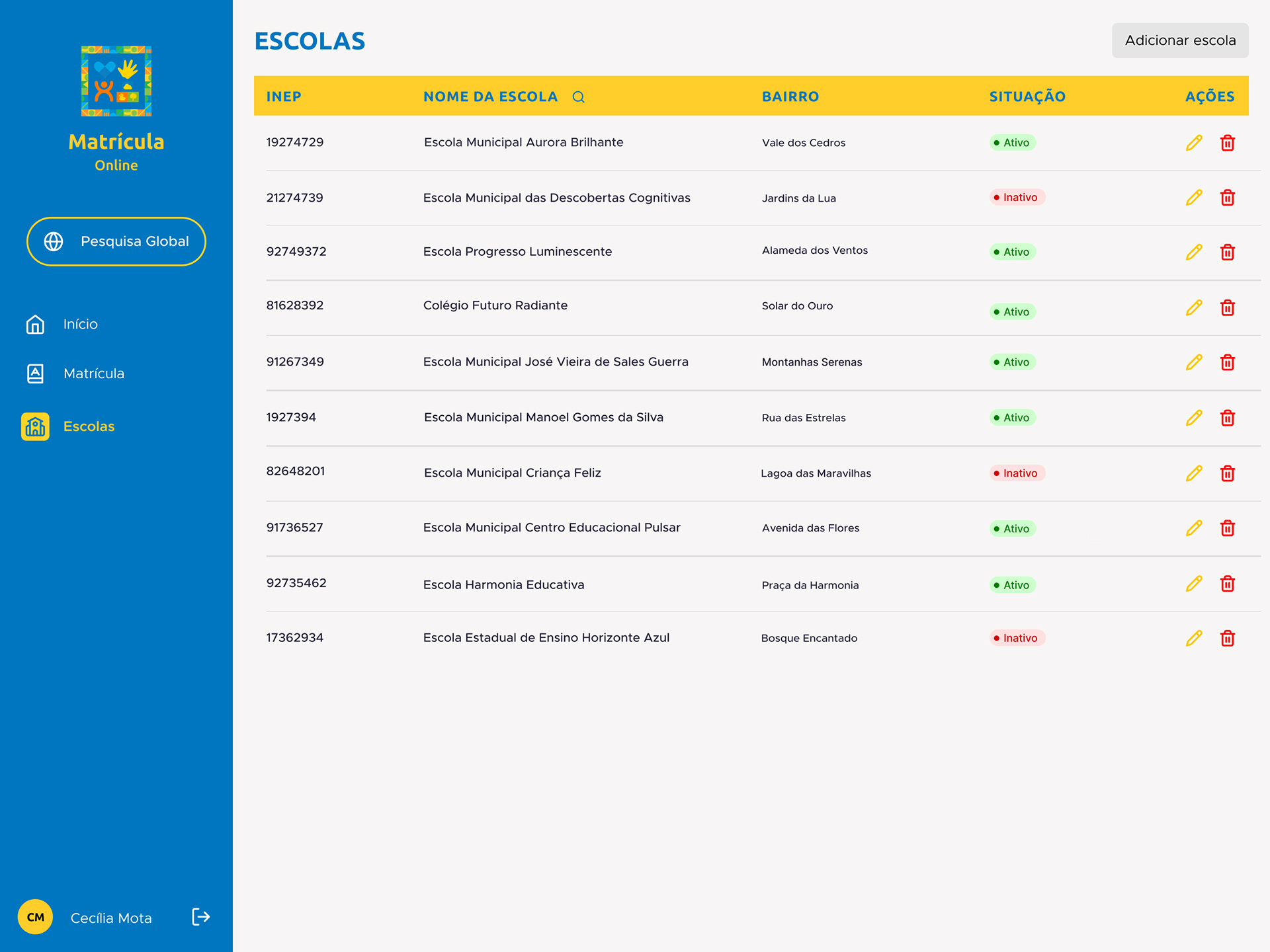Click Ativo badge for Aurora Brilhante
The height and width of the screenshot is (952, 1270).
pyautogui.click(x=1013, y=143)
